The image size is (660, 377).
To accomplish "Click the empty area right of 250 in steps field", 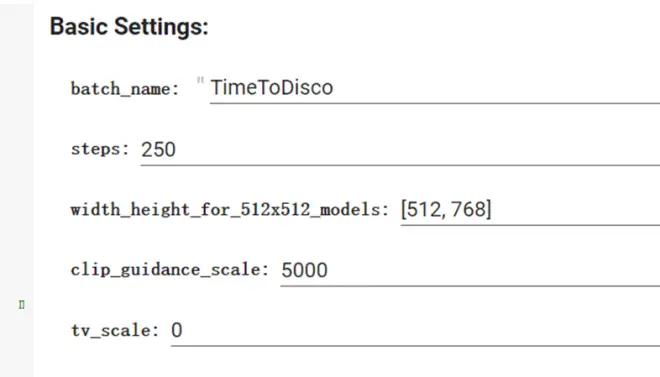I will 417,149.
